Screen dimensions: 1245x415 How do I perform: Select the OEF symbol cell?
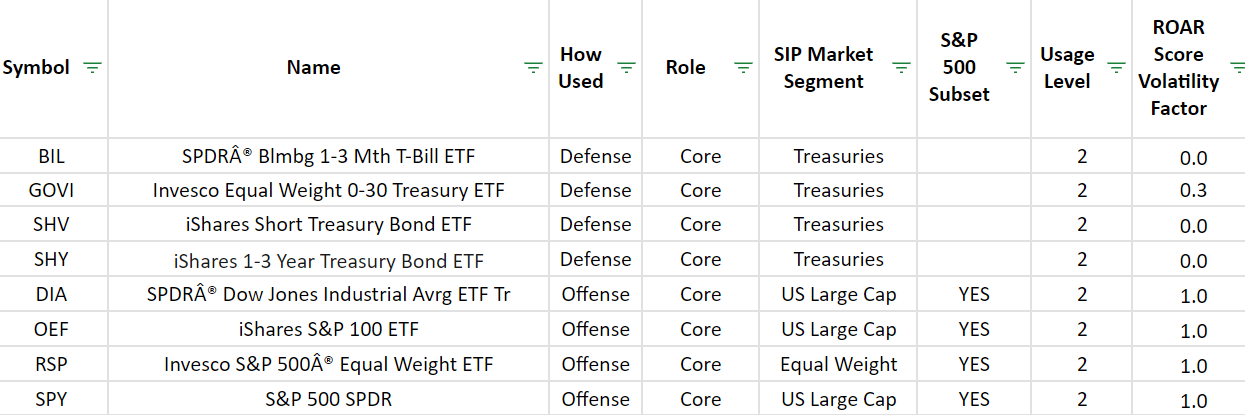54,329
